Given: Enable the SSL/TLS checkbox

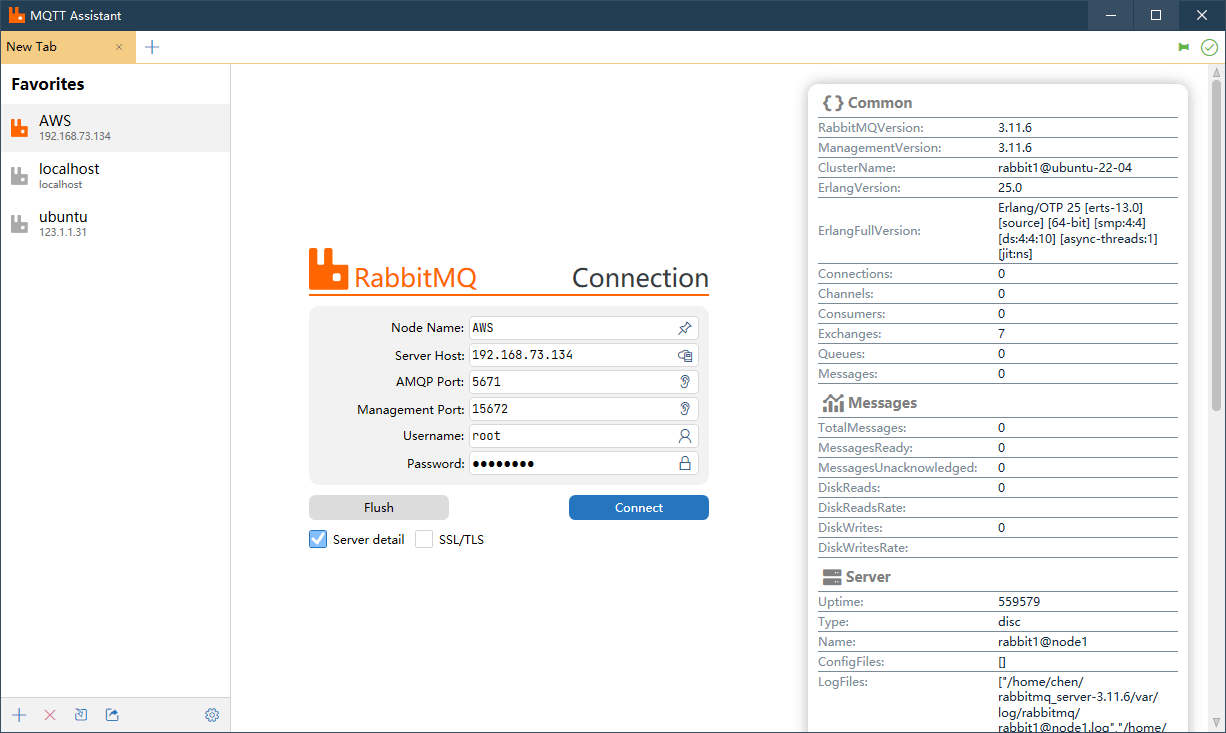Looking at the screenshot, I should click(x=424, y=539).
